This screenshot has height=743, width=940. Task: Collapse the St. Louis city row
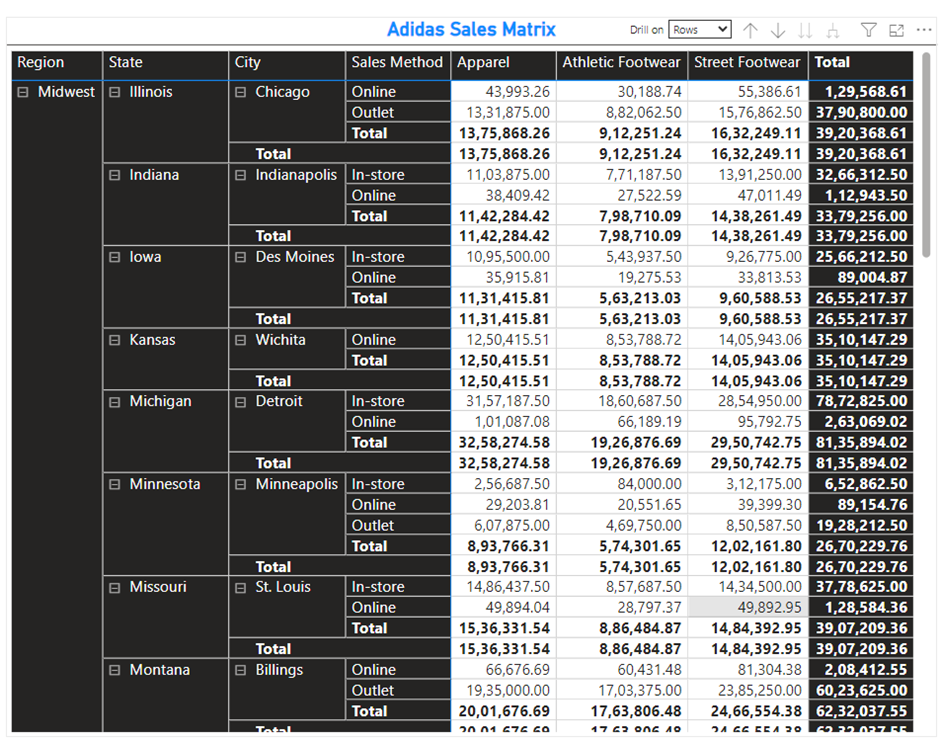(240, 588)
